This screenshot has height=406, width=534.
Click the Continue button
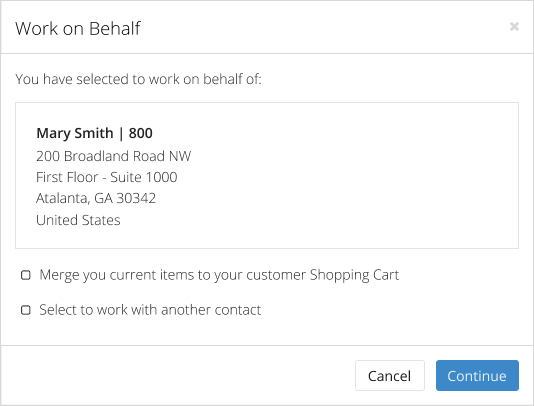477,375
